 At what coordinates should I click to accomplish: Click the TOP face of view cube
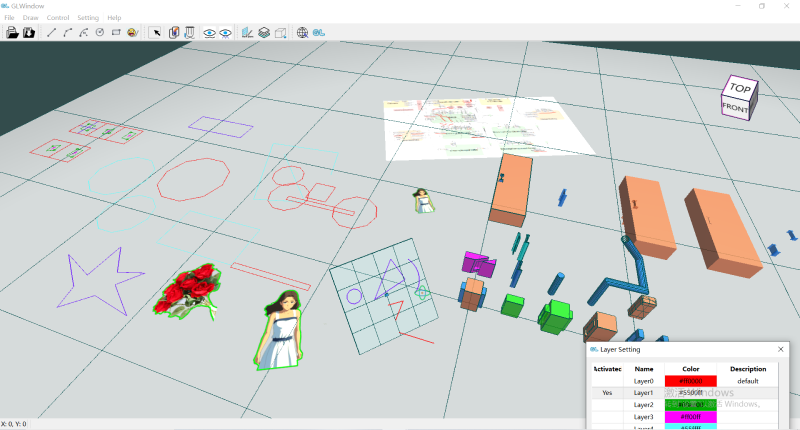pyautogui.click(x=740, y=88)
